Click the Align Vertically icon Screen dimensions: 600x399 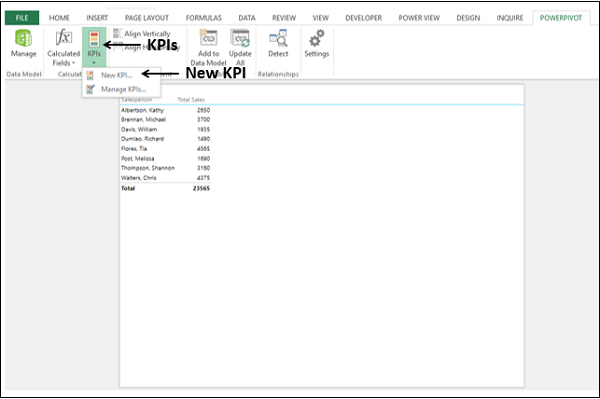pyautogui.click(x=117, y=33)
